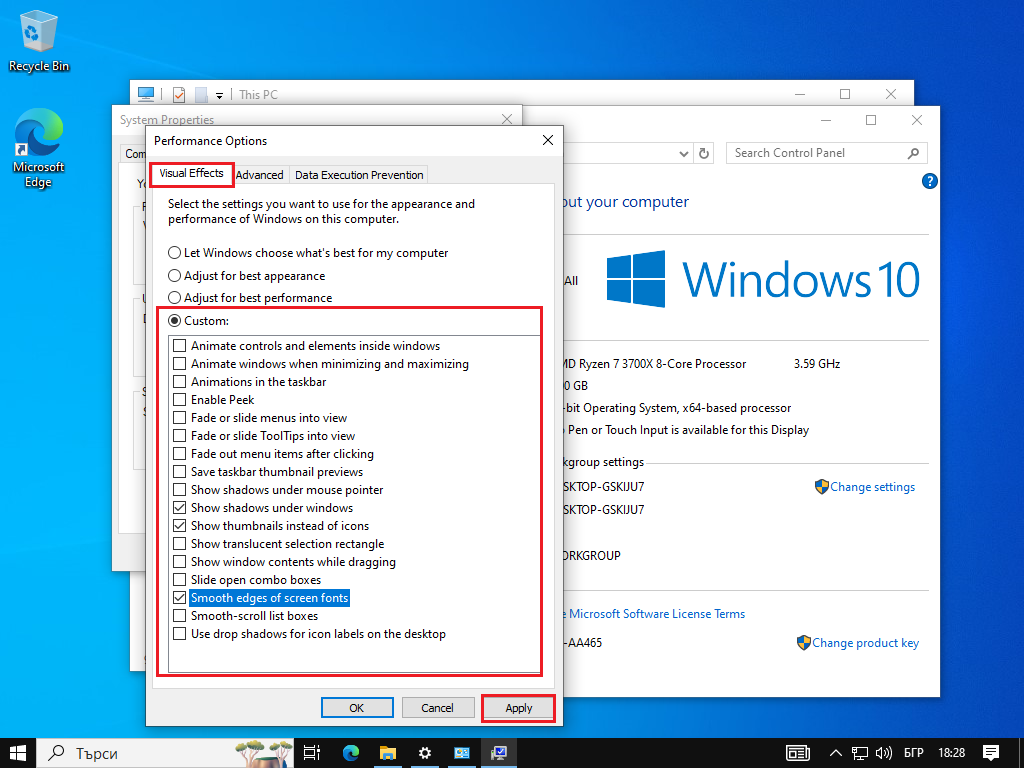Check Show window contents while dragging
The width and height of the screenshot is (1024, 768).
pyautogui.click(x=180, y=562)
